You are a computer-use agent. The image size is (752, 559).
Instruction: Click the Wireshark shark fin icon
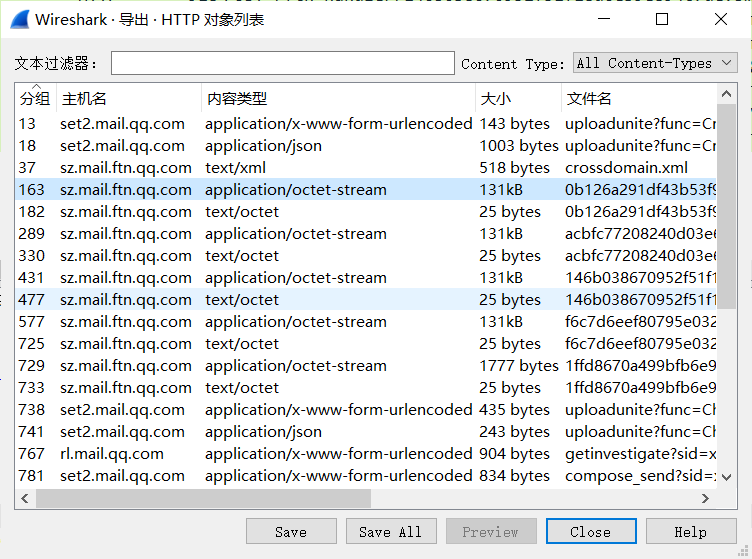(x=20, y=20)
